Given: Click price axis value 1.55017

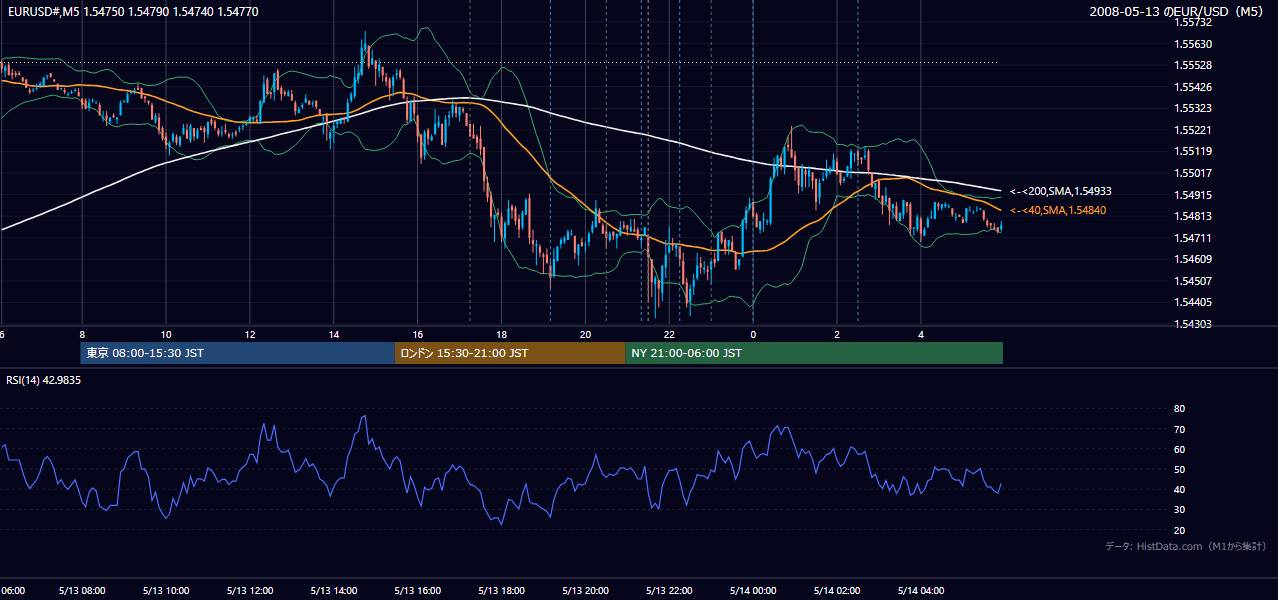Looking at the screenshot, I should coord(1194,173).
